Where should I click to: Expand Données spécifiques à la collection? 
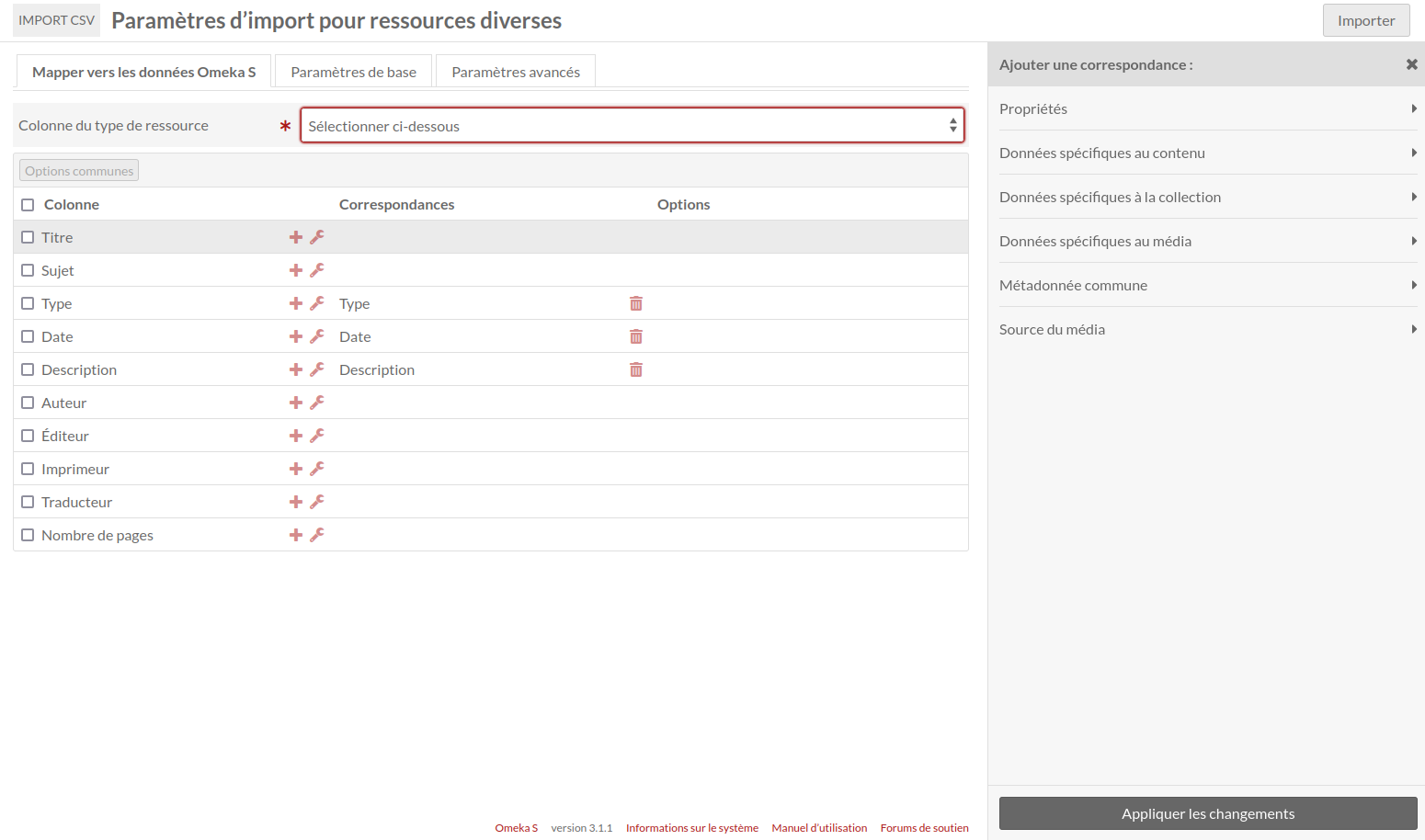[x=1208, y=197]
